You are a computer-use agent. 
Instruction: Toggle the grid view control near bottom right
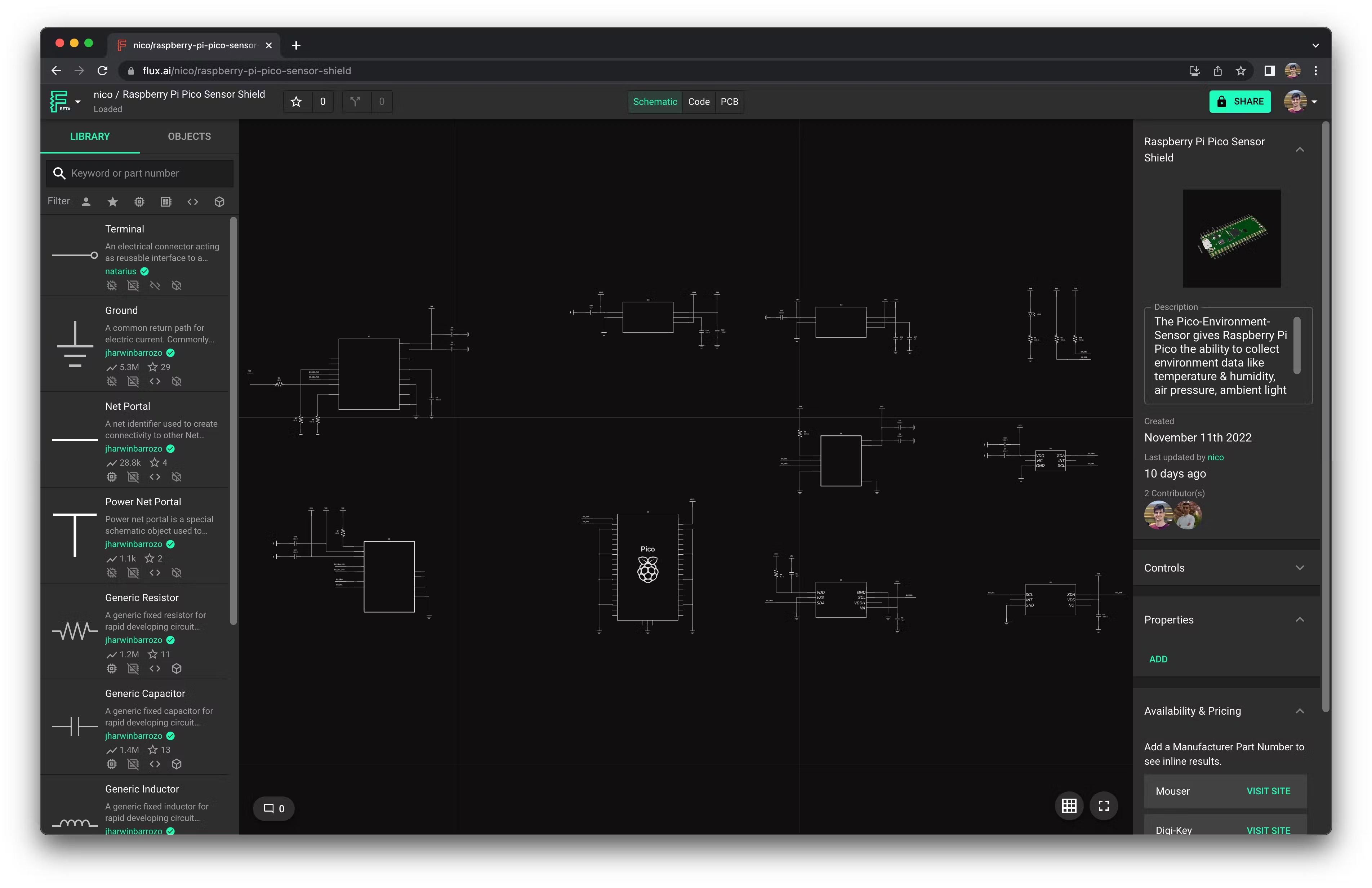coord(1069,805)
